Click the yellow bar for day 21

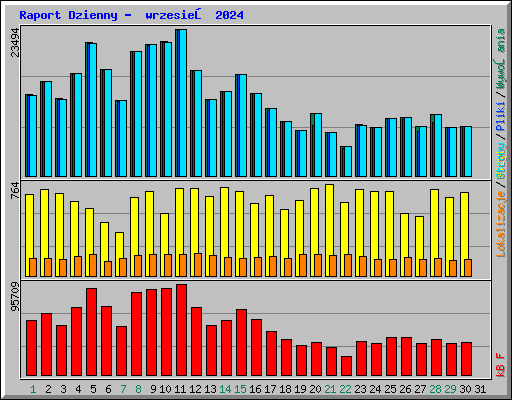coord(328,230)
